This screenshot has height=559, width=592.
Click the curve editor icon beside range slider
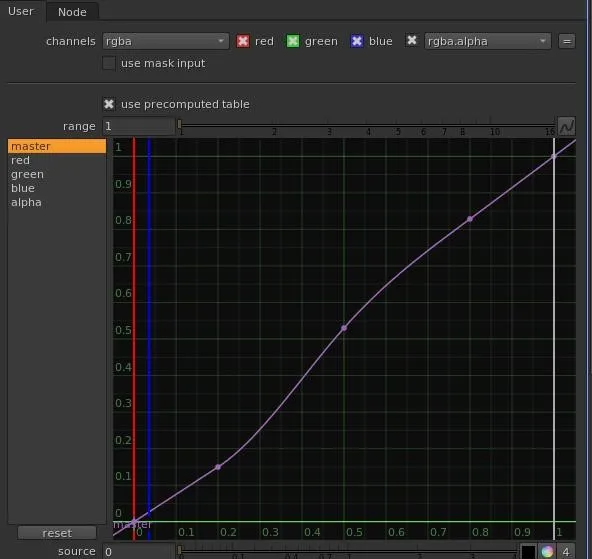pyautogui.click(x=567, y=126)
